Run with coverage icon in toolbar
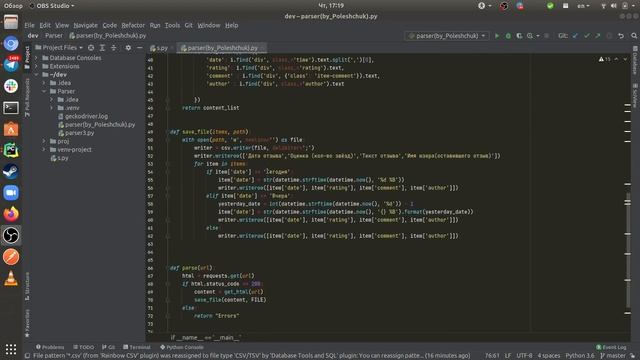The width and height of the screenshot is (640, 360). pos(519,36)
